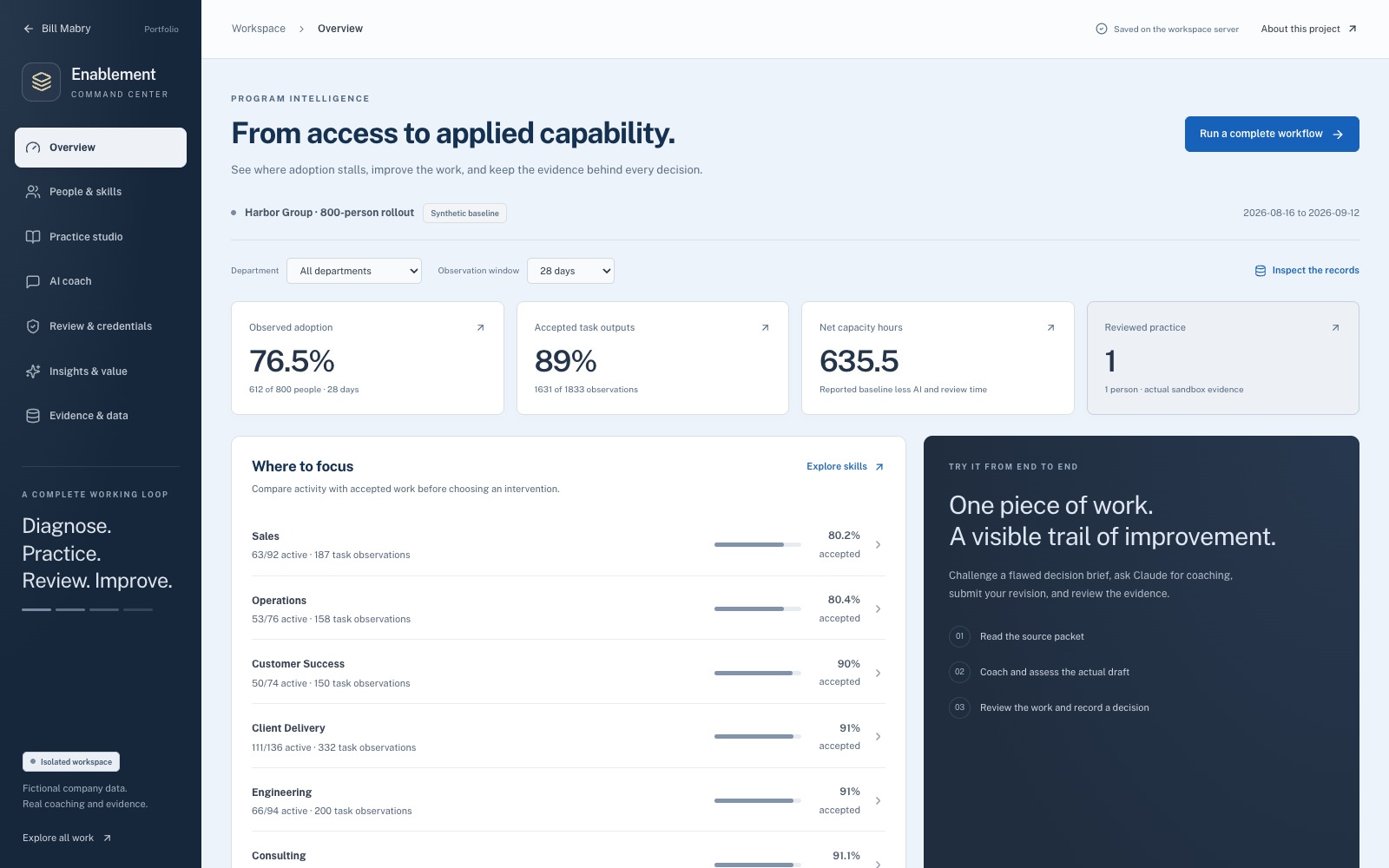Expand the Engineering row chevron
This screenshot has height=868, width=1389.
tap(878, 800)
